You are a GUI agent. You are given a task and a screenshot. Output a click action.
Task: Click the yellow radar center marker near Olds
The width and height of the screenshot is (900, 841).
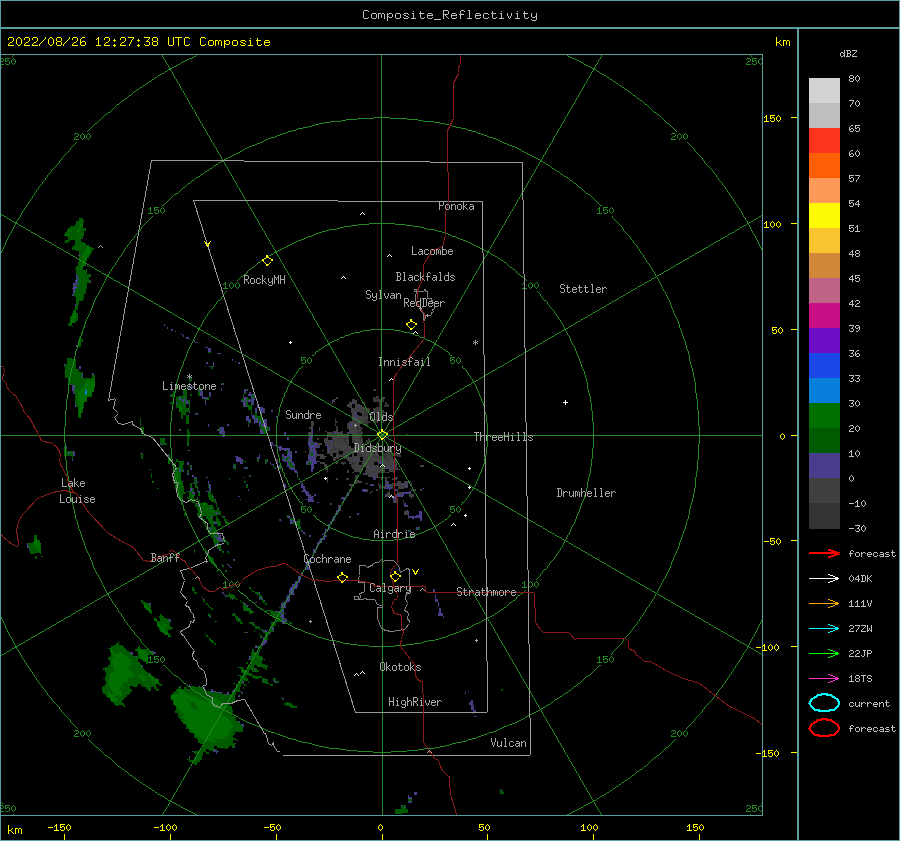click(x=382, y=435)
